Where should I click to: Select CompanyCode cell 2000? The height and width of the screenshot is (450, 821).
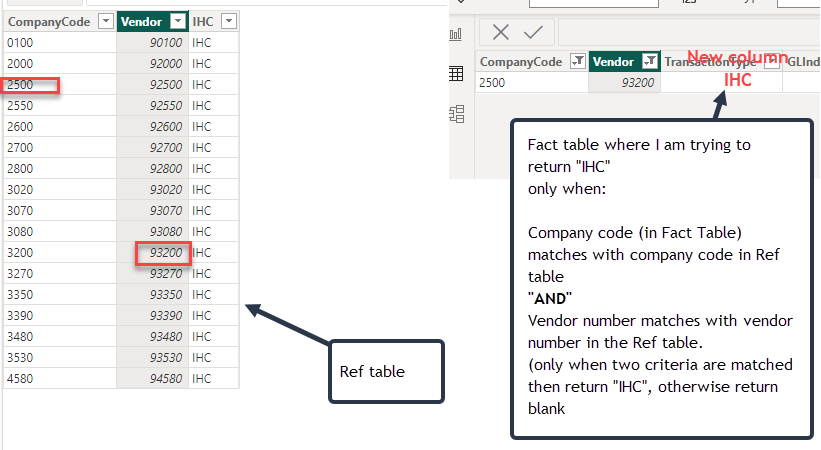(x=60, y=63)
